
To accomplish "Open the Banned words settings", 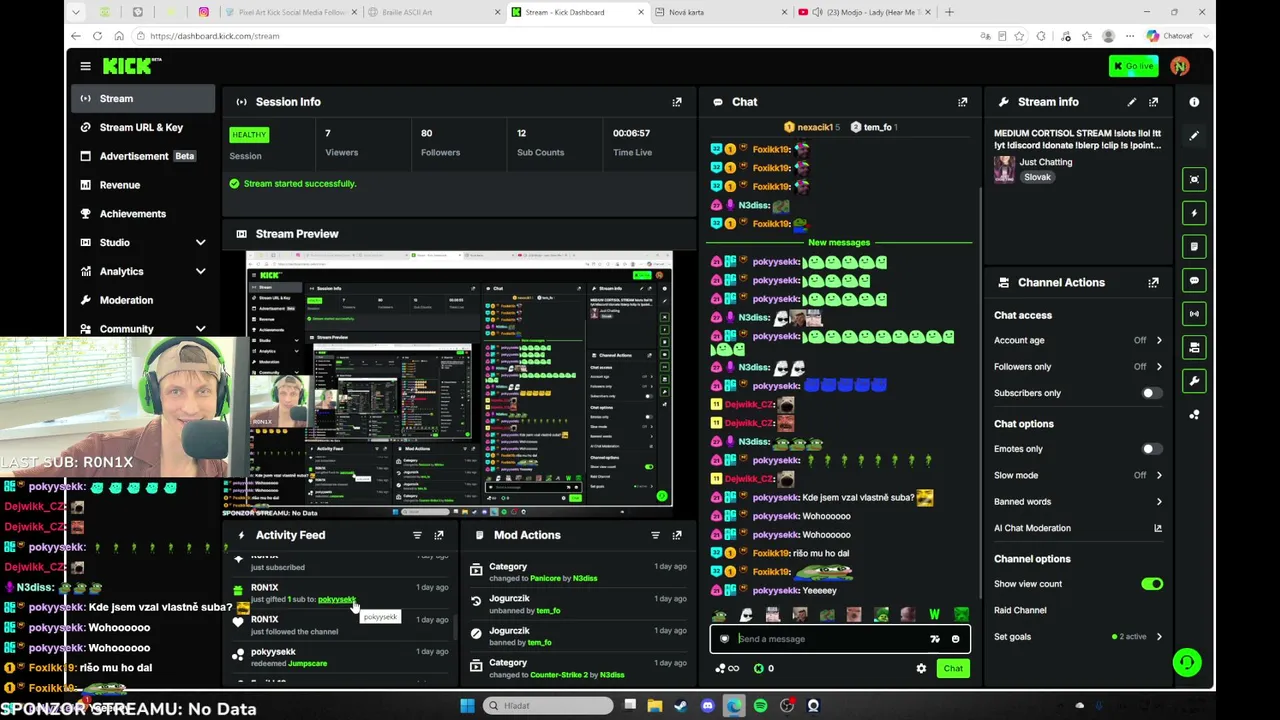I will (x=1078, y=502).
